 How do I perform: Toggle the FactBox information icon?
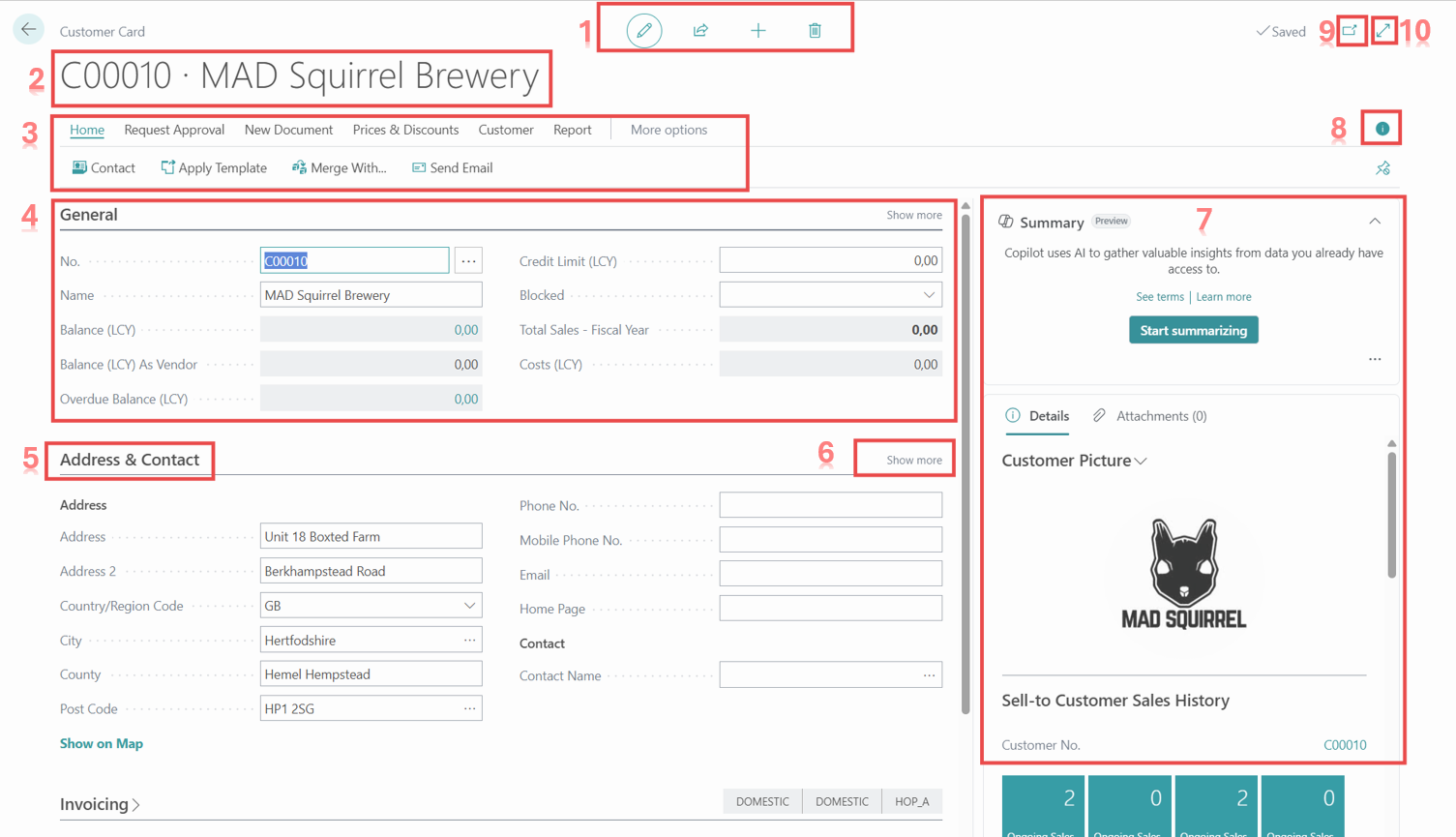(x=1382, y=129)
